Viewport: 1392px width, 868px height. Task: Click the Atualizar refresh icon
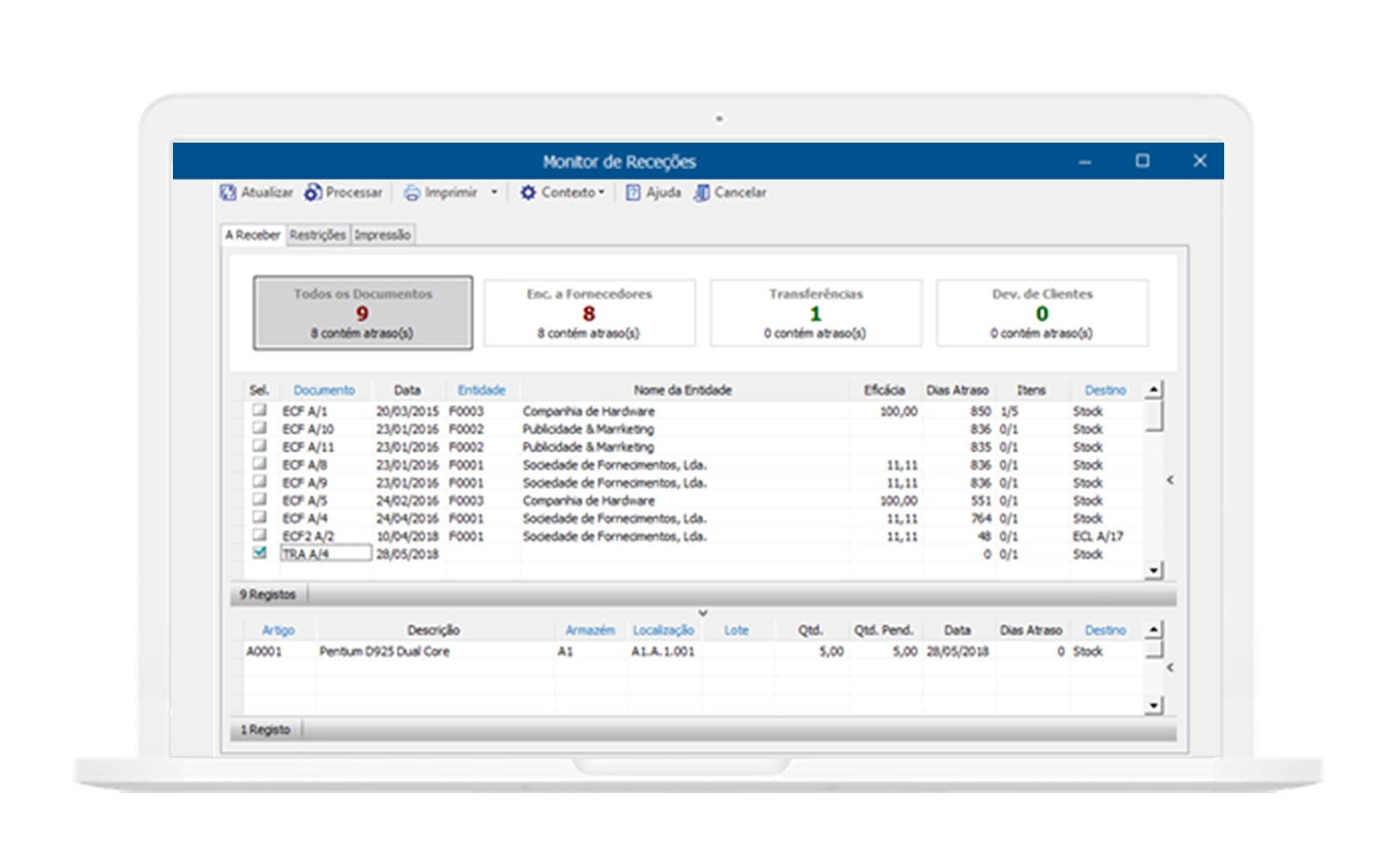coord(229,192)
